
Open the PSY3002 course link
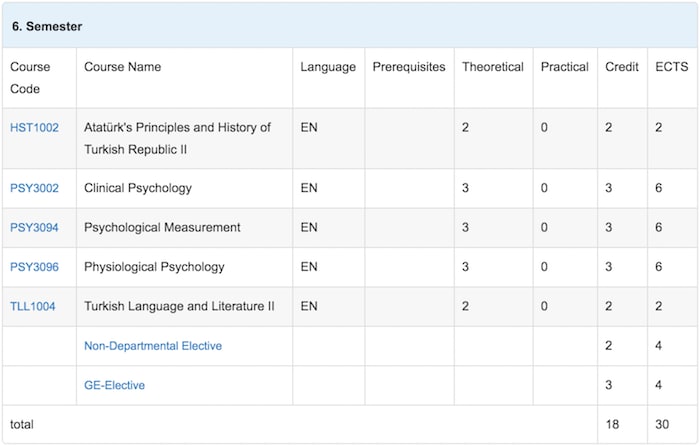tap(34, 188)
